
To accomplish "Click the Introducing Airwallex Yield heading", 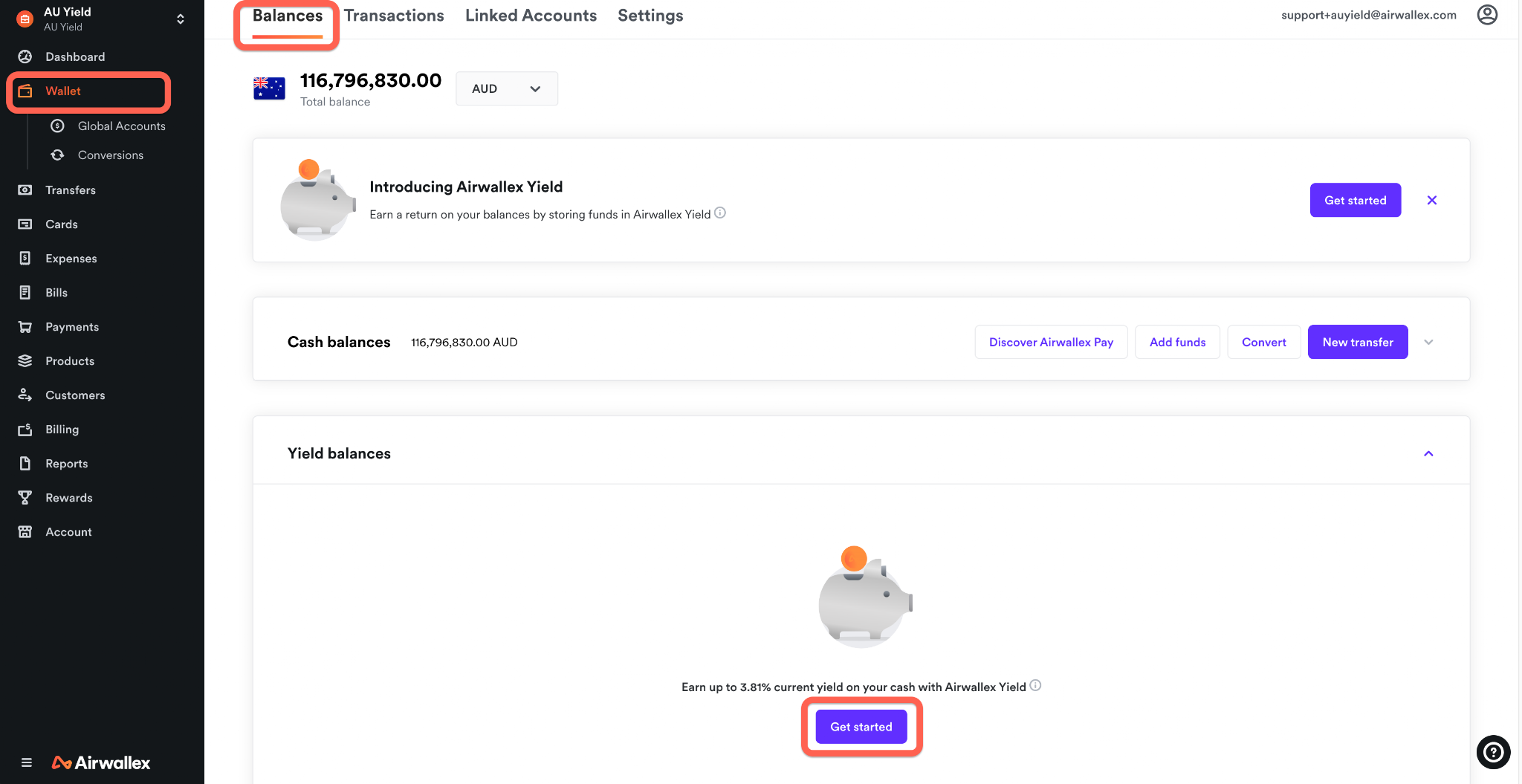I will pos(466,187).
